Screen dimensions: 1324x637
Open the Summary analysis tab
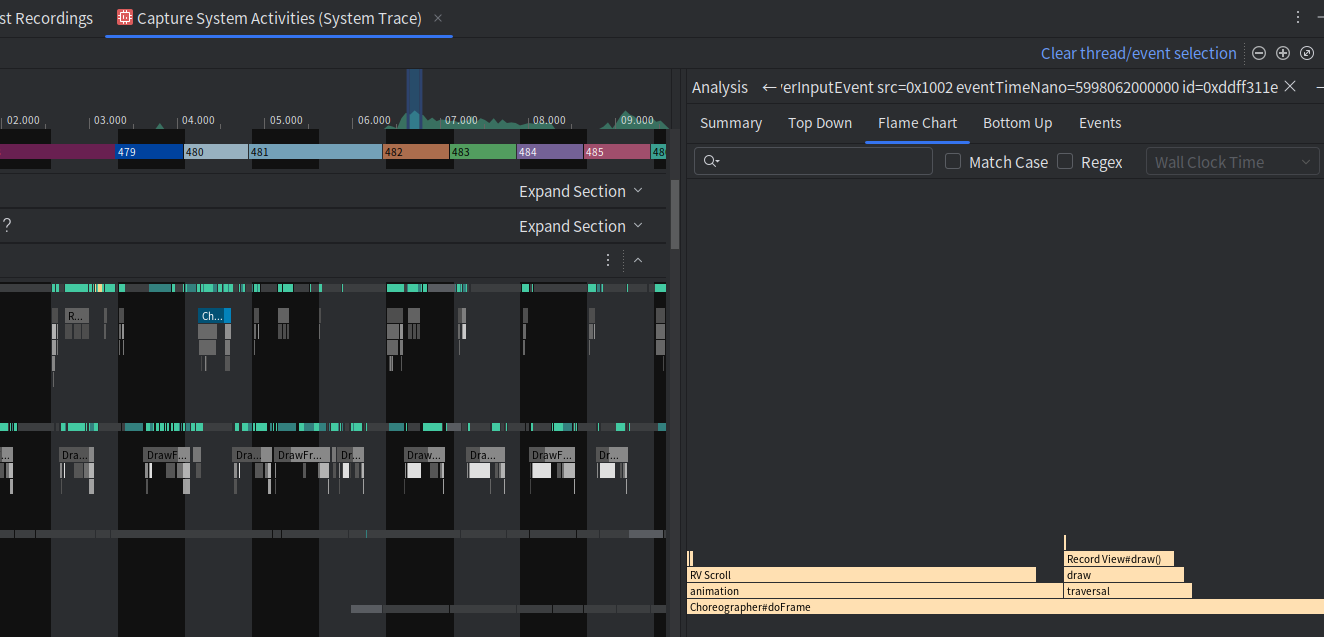coord(731,123)
